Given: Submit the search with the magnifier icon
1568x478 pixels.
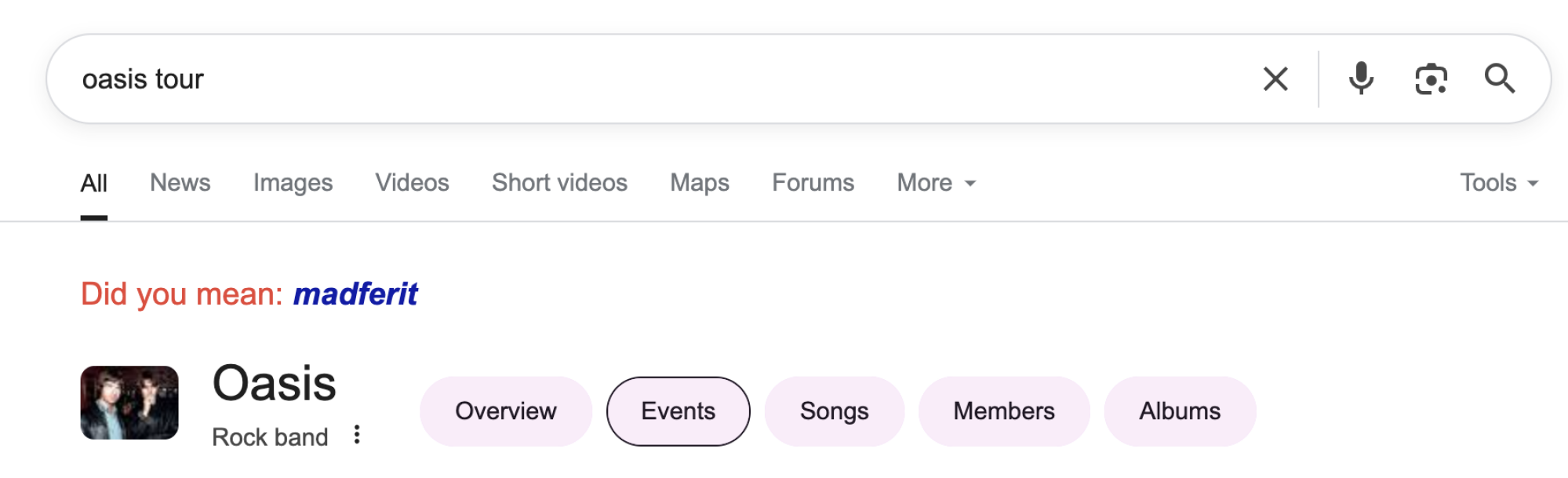Looking at the screenshot, I should (1501, 78).
